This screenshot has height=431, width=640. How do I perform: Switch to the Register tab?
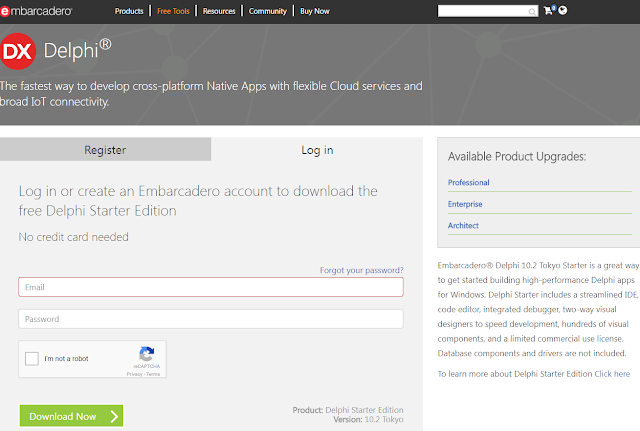pyautogui.click(x=105, y=149)
